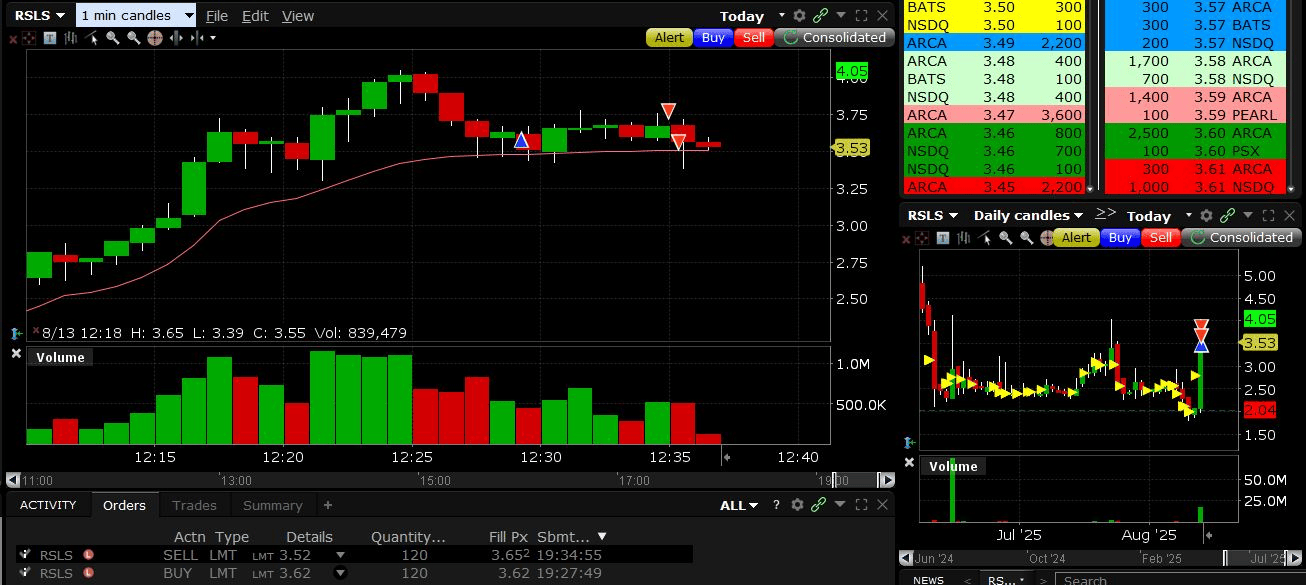The height and width of the screenshot is (585, 1306).
Task: Select the crosshair tool in main chart toolbar
Action: [x=155, y=38]
